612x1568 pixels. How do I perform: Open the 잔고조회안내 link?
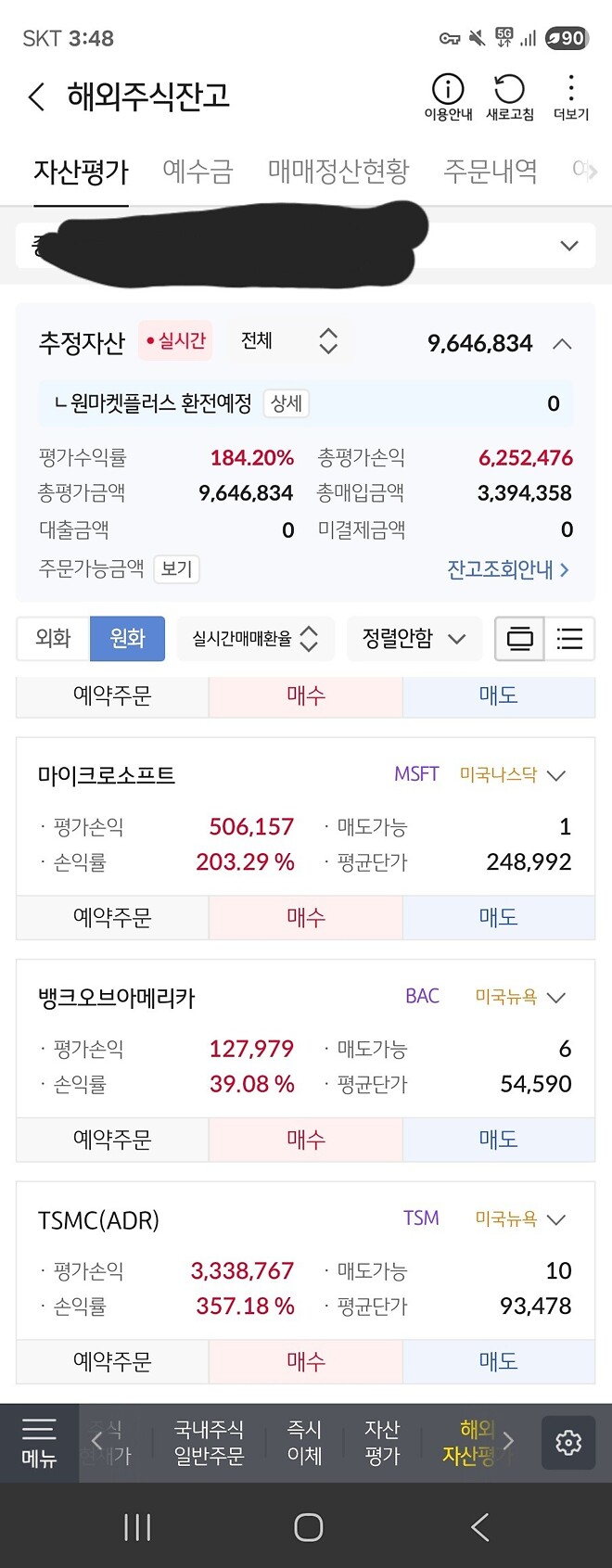tap(507, 569)
